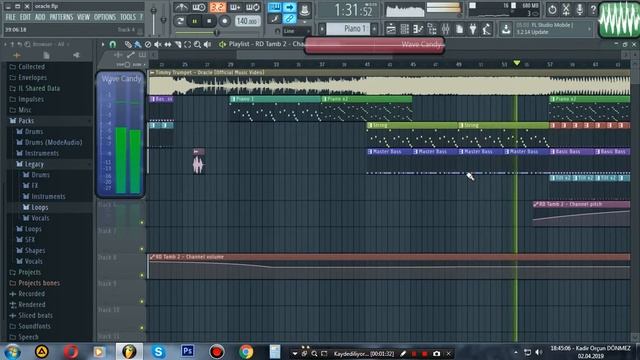Click the audio editor scissors icon
This screenshot has width=640, height=360.
pos(566,10)
